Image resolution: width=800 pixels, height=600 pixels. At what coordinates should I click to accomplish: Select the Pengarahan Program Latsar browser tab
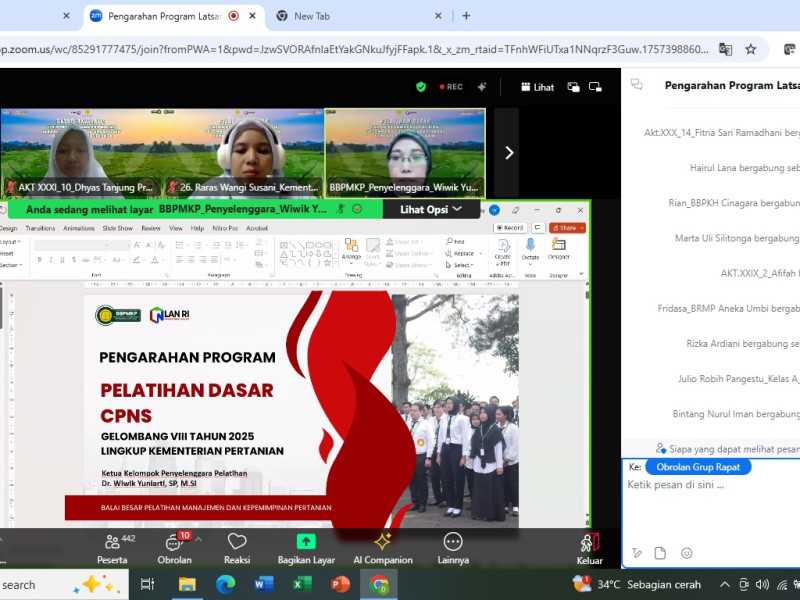click(160, 16)
